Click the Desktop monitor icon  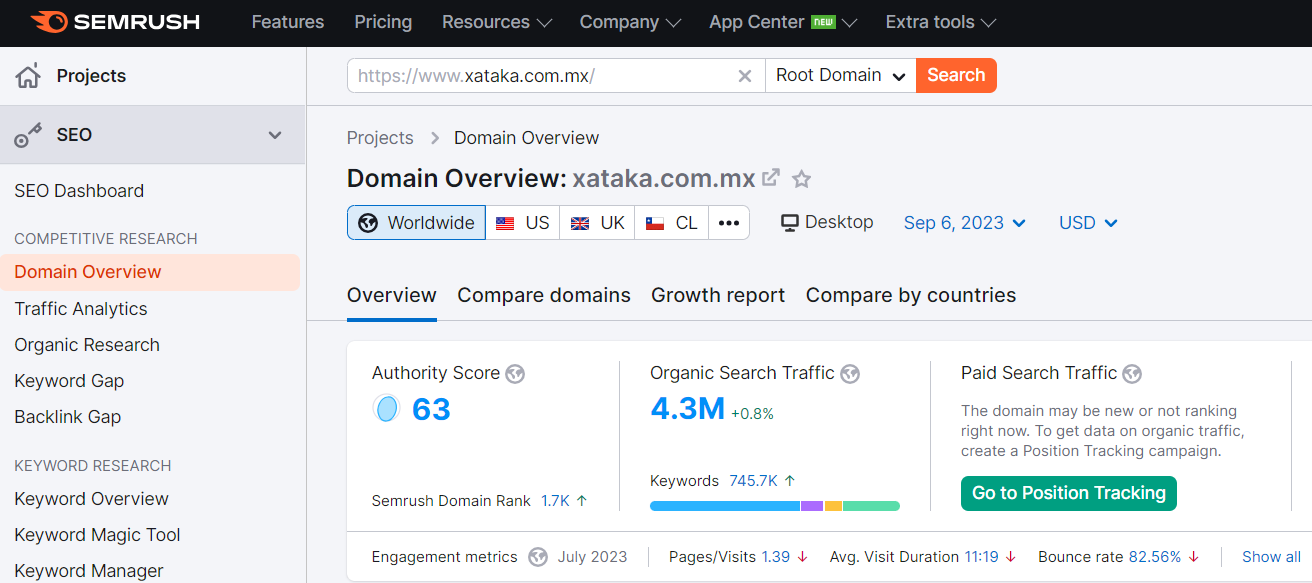click(x=790, y=222)
